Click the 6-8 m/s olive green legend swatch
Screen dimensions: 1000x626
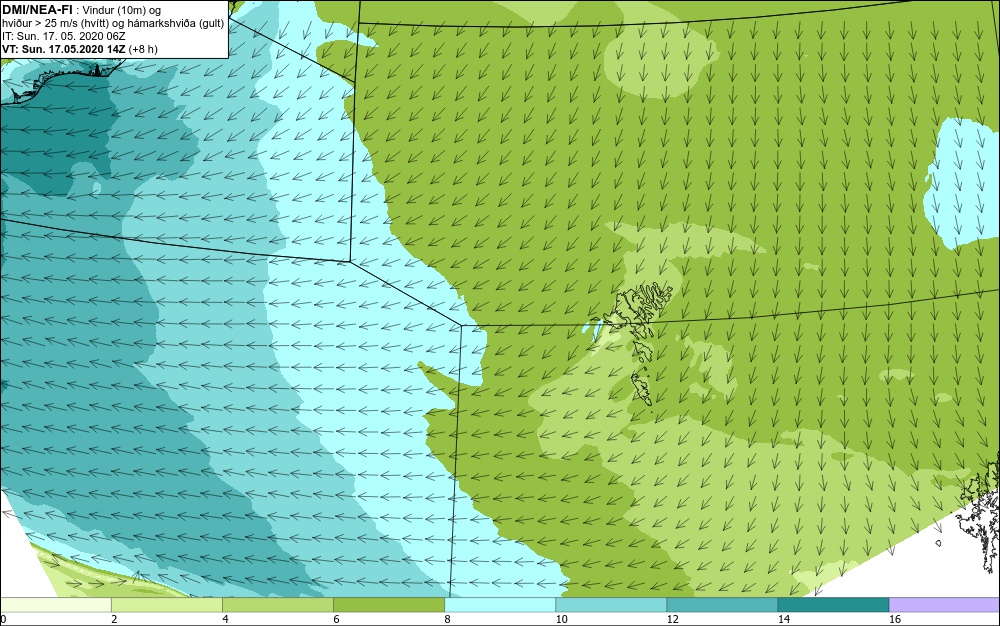[x=389, y=605]
